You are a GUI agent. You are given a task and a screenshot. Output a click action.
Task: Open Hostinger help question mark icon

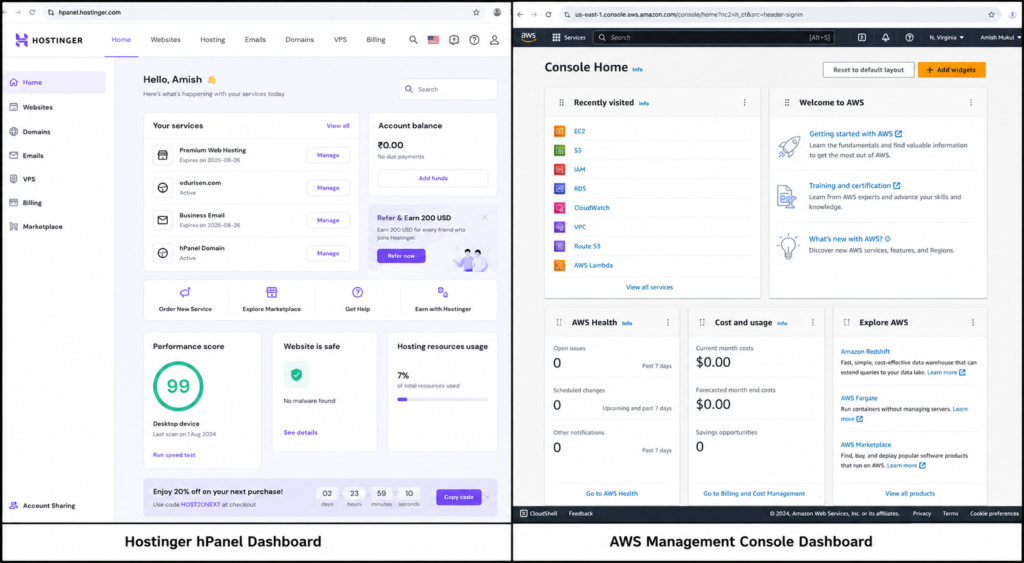click(474, 40)
